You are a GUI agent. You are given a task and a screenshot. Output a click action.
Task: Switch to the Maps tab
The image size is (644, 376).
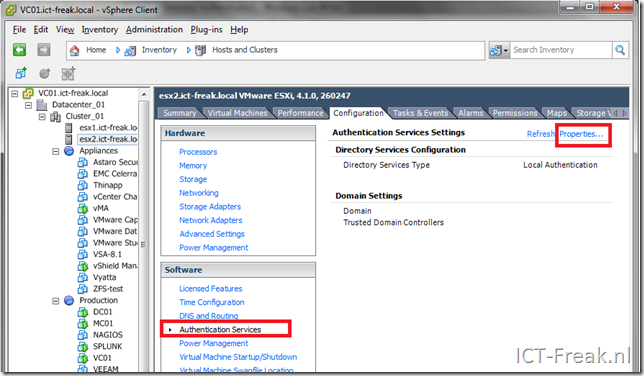coord(557,113)
